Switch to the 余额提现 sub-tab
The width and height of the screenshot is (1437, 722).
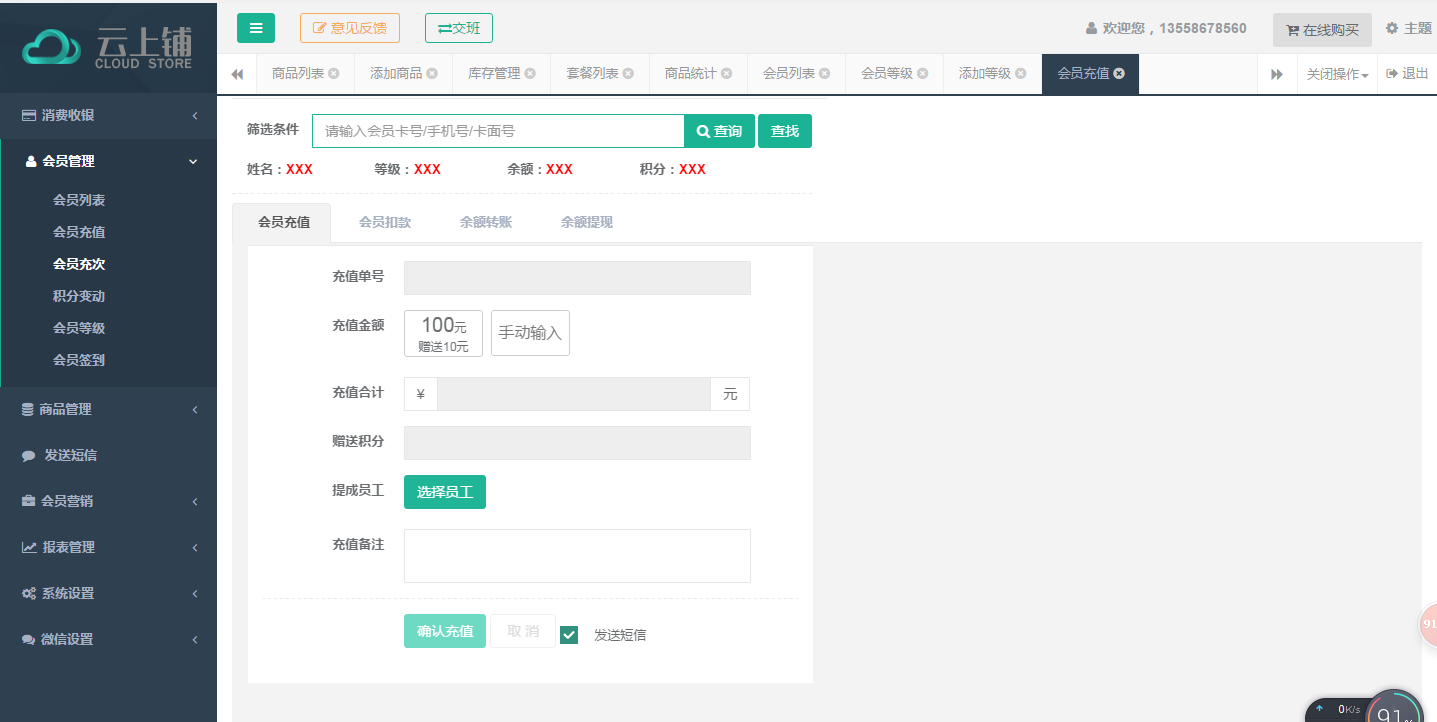point(587,222)
